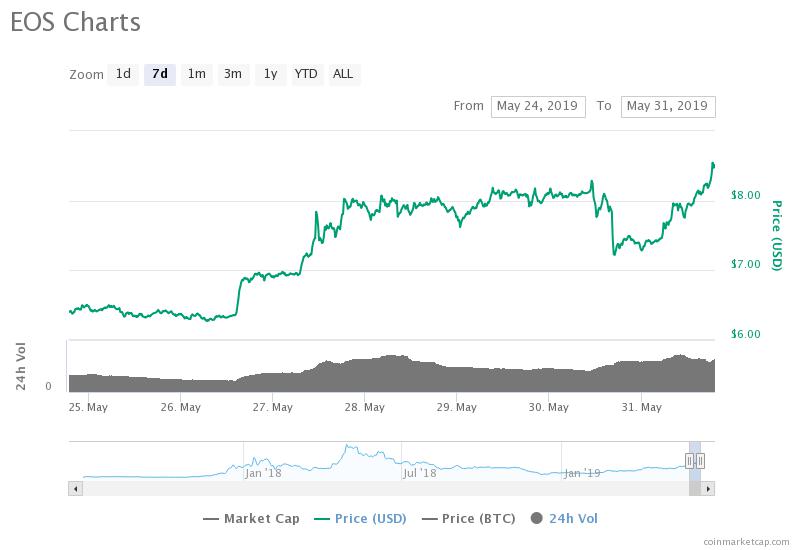800x550 pixels.
Task: Click the EOS Charts heading
Action: (x=76, y=22)
